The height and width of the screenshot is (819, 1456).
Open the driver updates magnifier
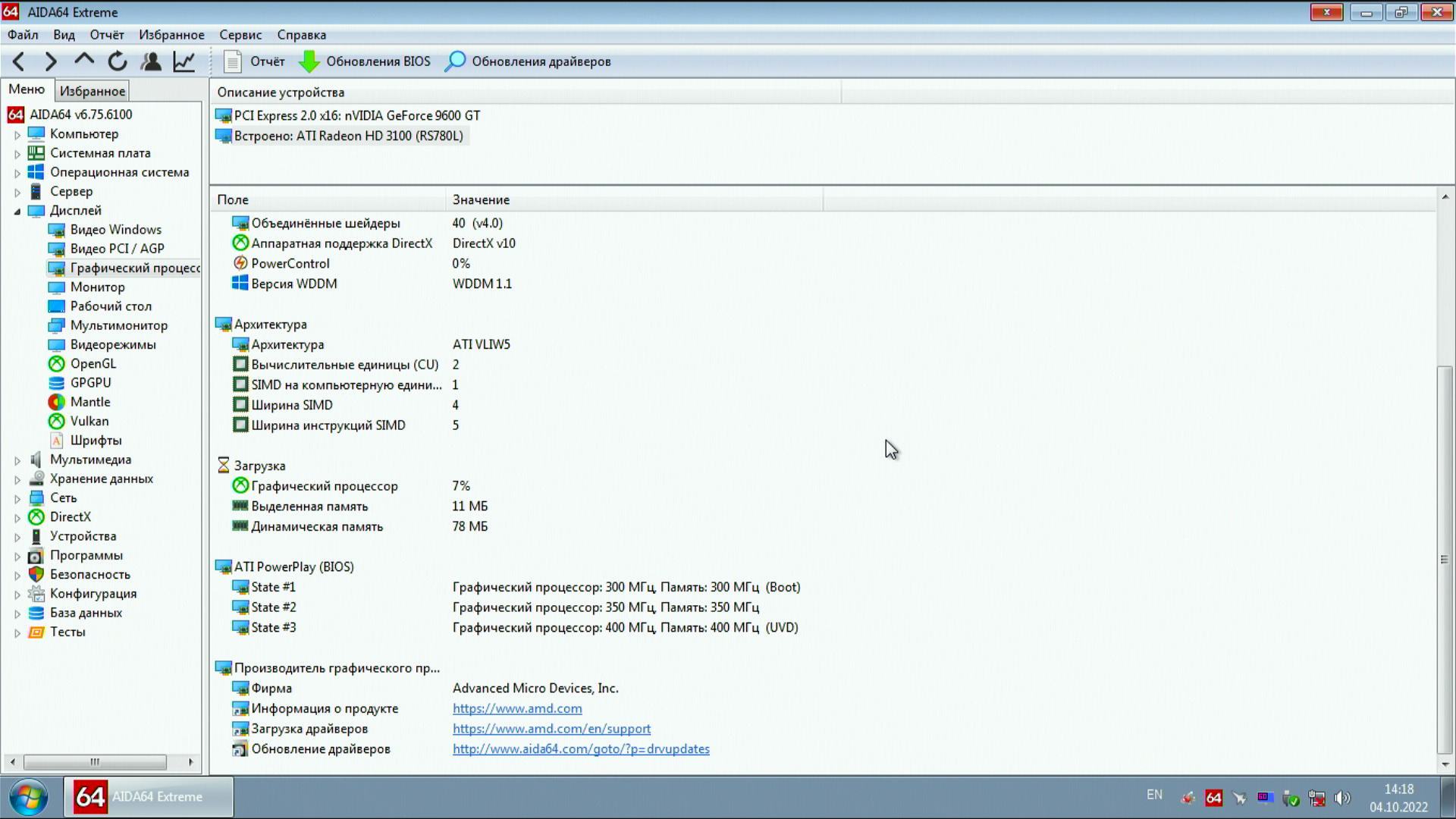(455, 61)
